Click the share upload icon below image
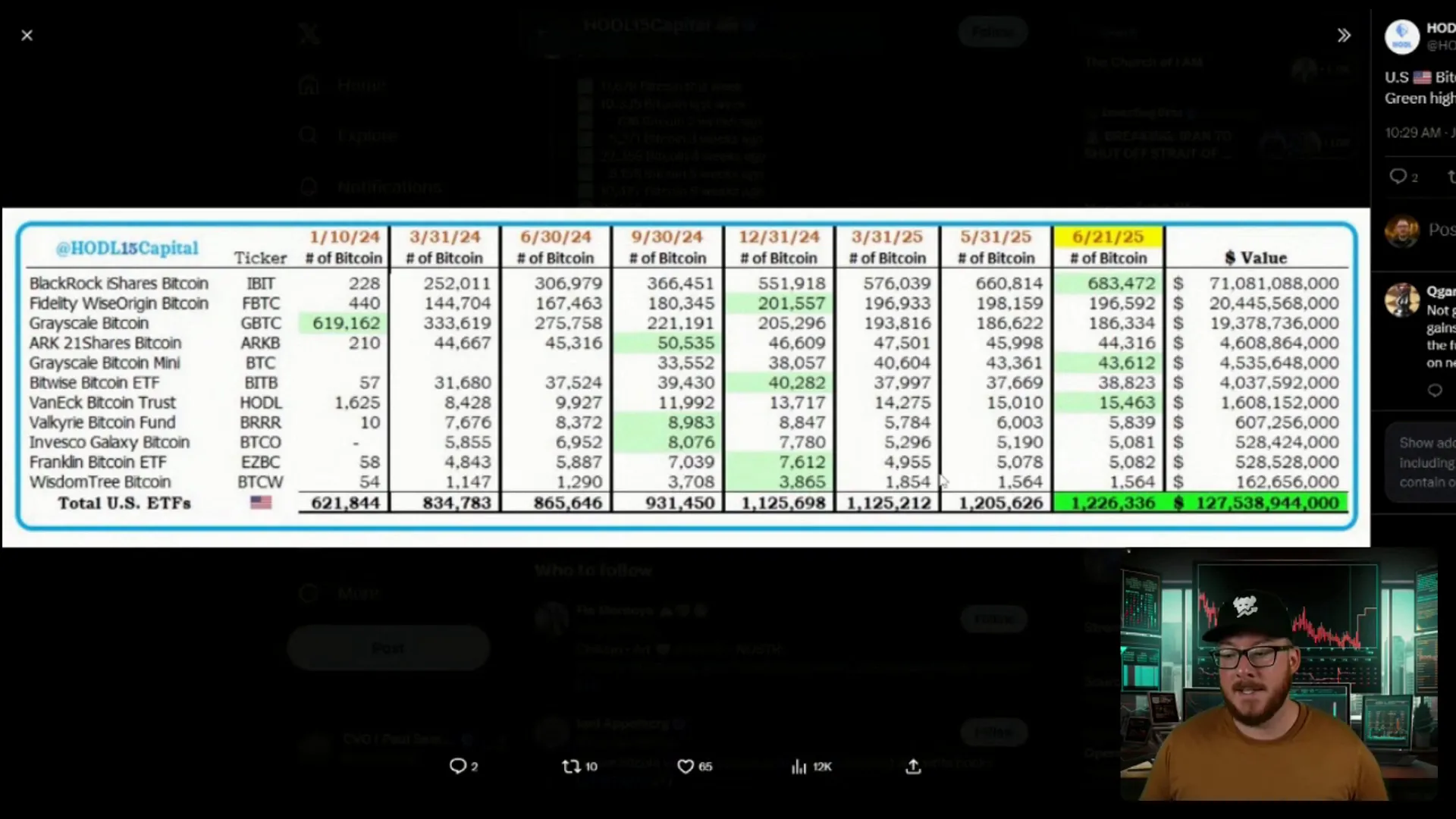 coord(913,766)
